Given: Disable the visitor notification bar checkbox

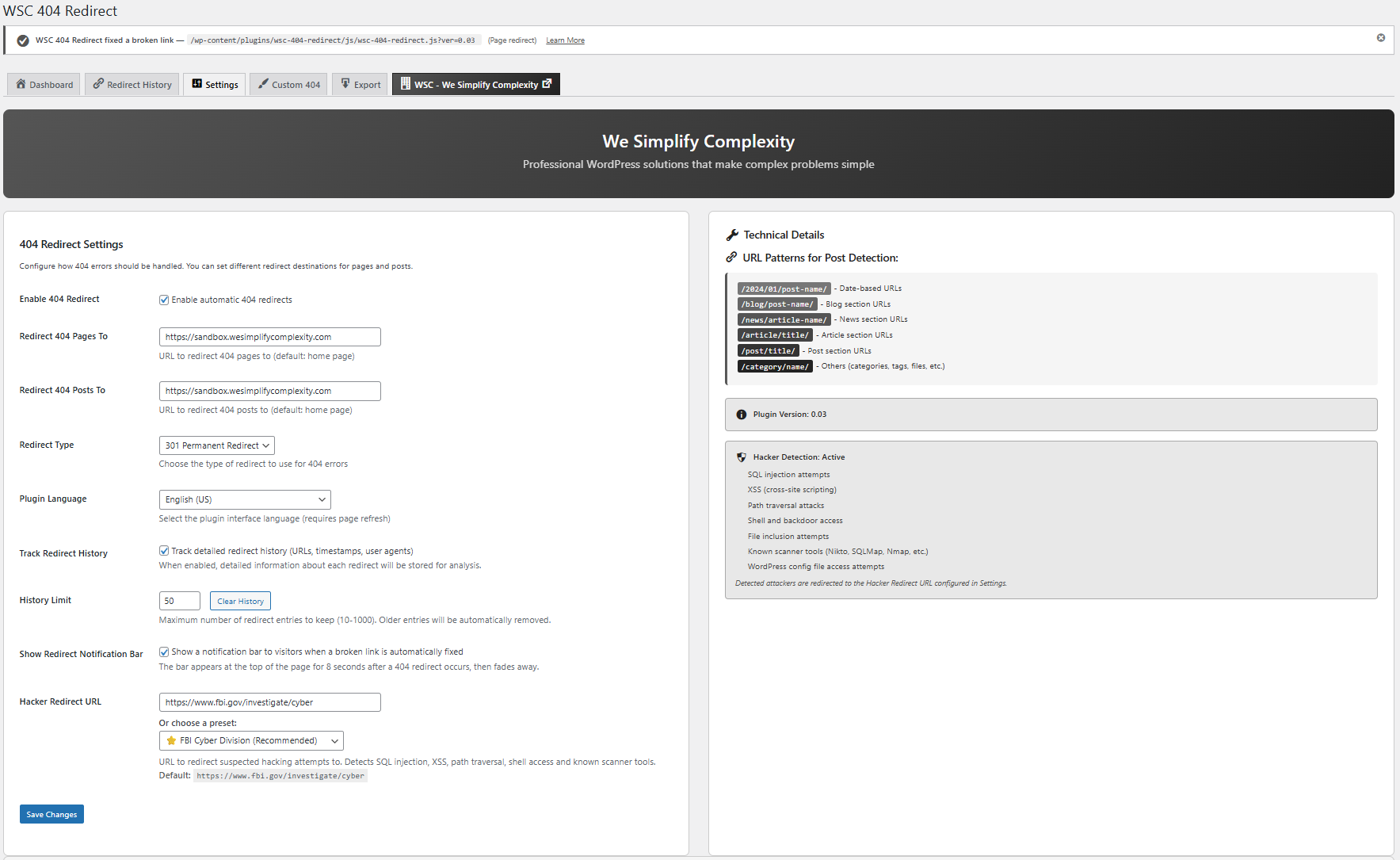Looking at the screenshot, I should [164, 652].
